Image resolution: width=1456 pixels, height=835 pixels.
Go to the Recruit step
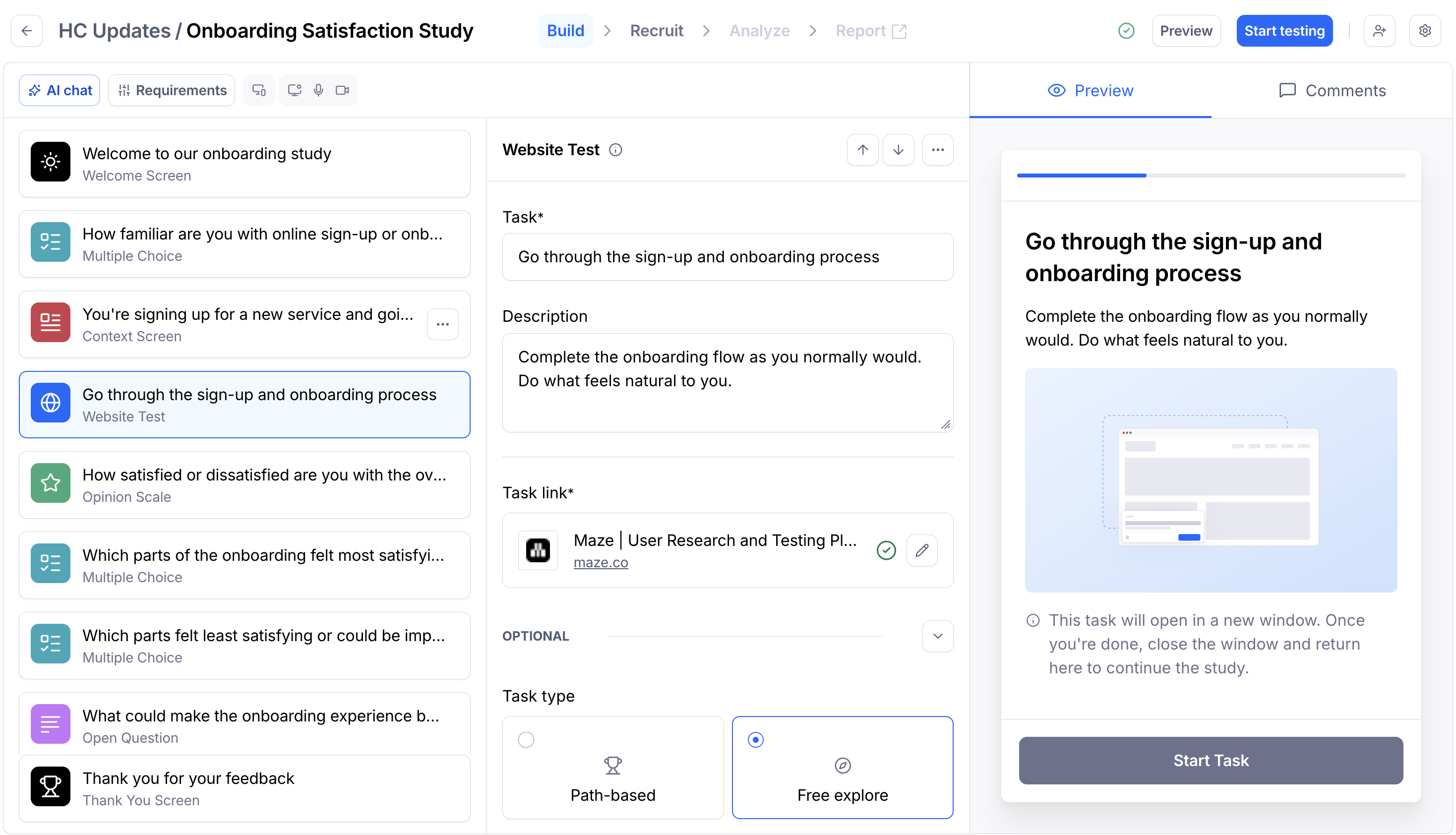click(x=657, y=31)
